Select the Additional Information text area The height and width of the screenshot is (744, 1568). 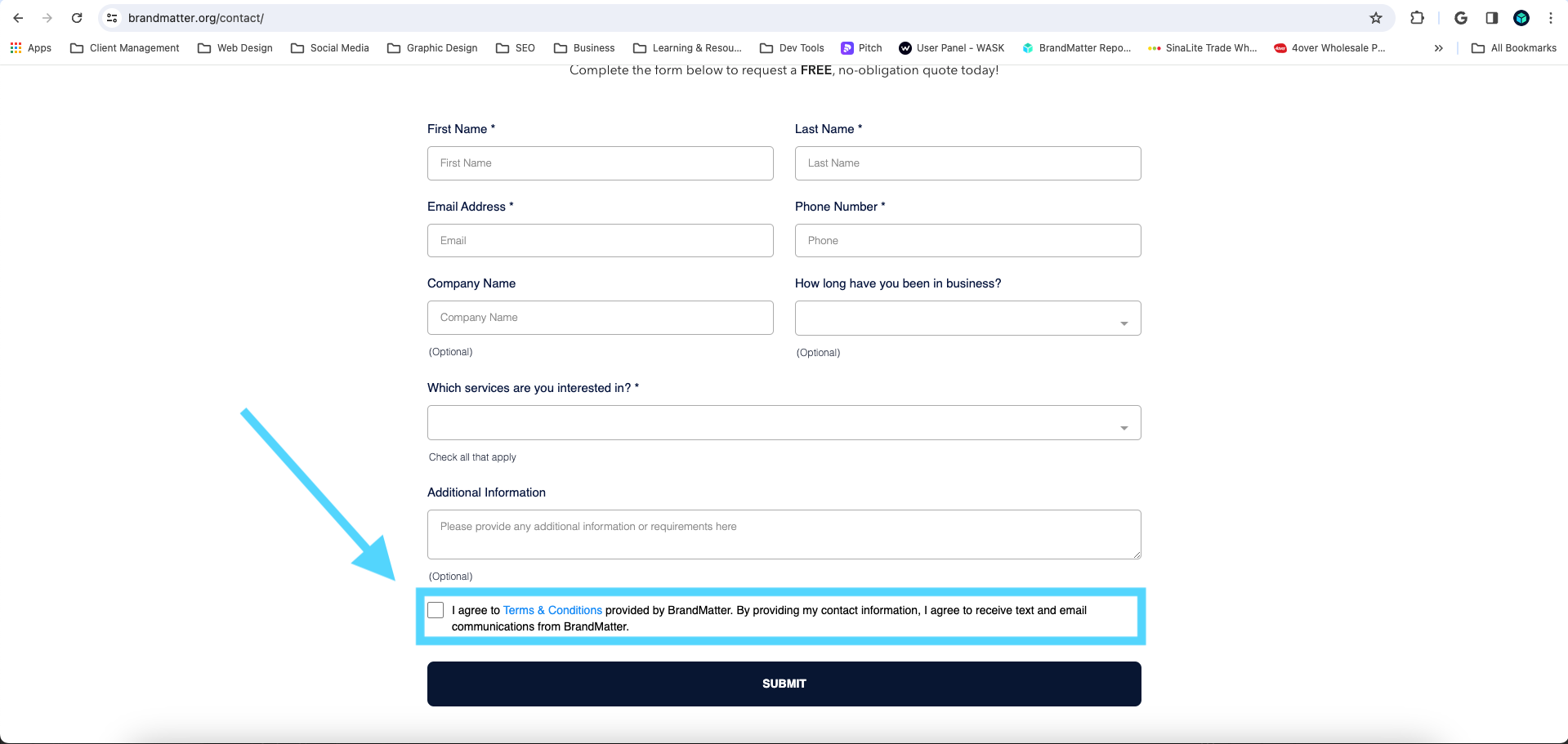[x=784, y=535]
